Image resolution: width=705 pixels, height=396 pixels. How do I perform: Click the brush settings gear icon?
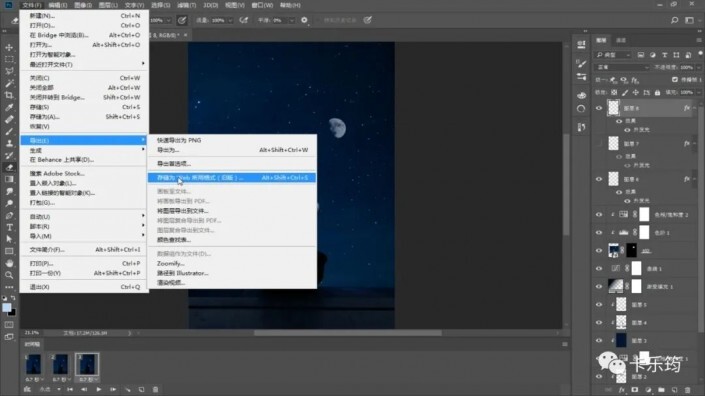coord(304,20)
